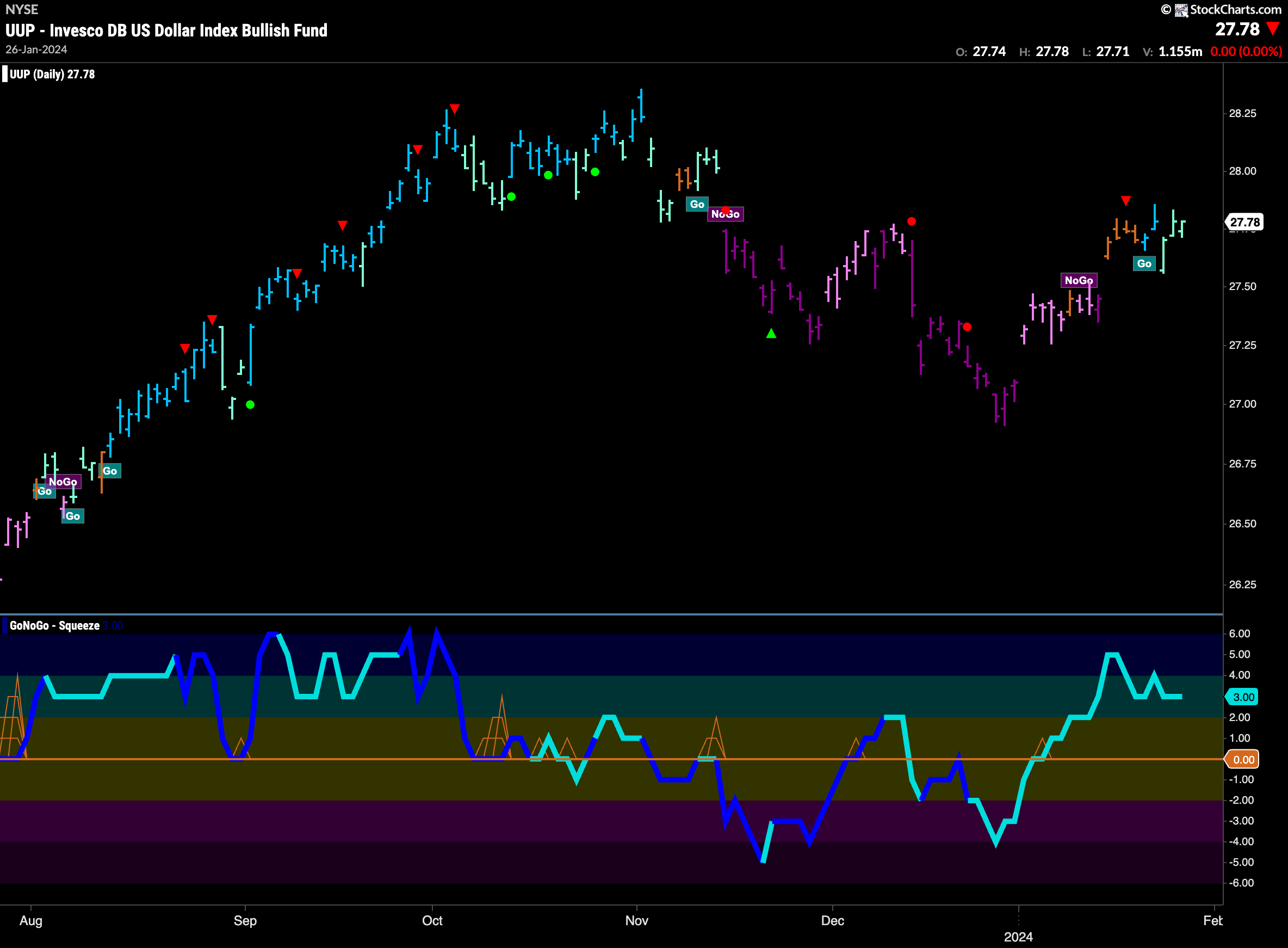Image resolution: width=1288 pixels, height=948 pixels.
Task: Click the open value 27.74
Action: pos(989,52)
